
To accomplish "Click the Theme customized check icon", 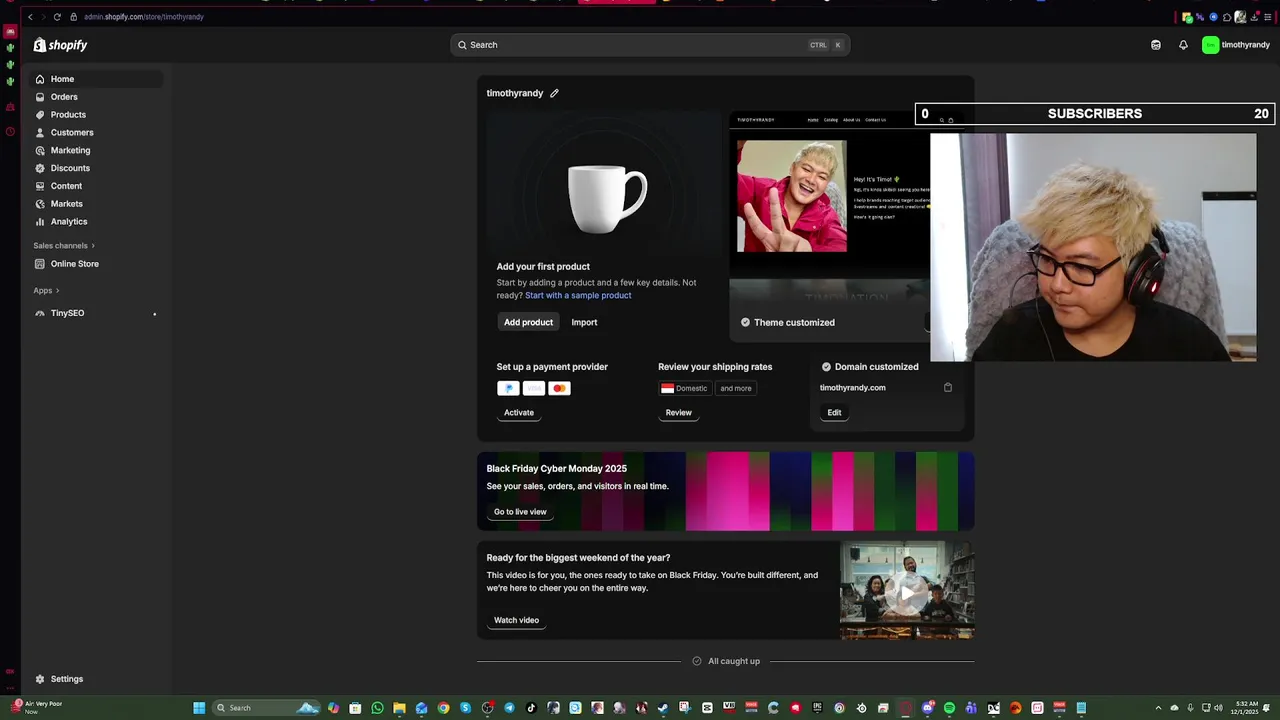I will tap(745, 322).
